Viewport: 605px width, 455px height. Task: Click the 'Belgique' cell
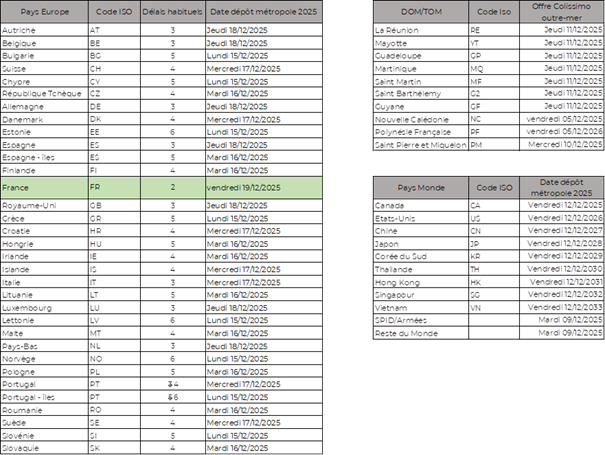(44, 43)
